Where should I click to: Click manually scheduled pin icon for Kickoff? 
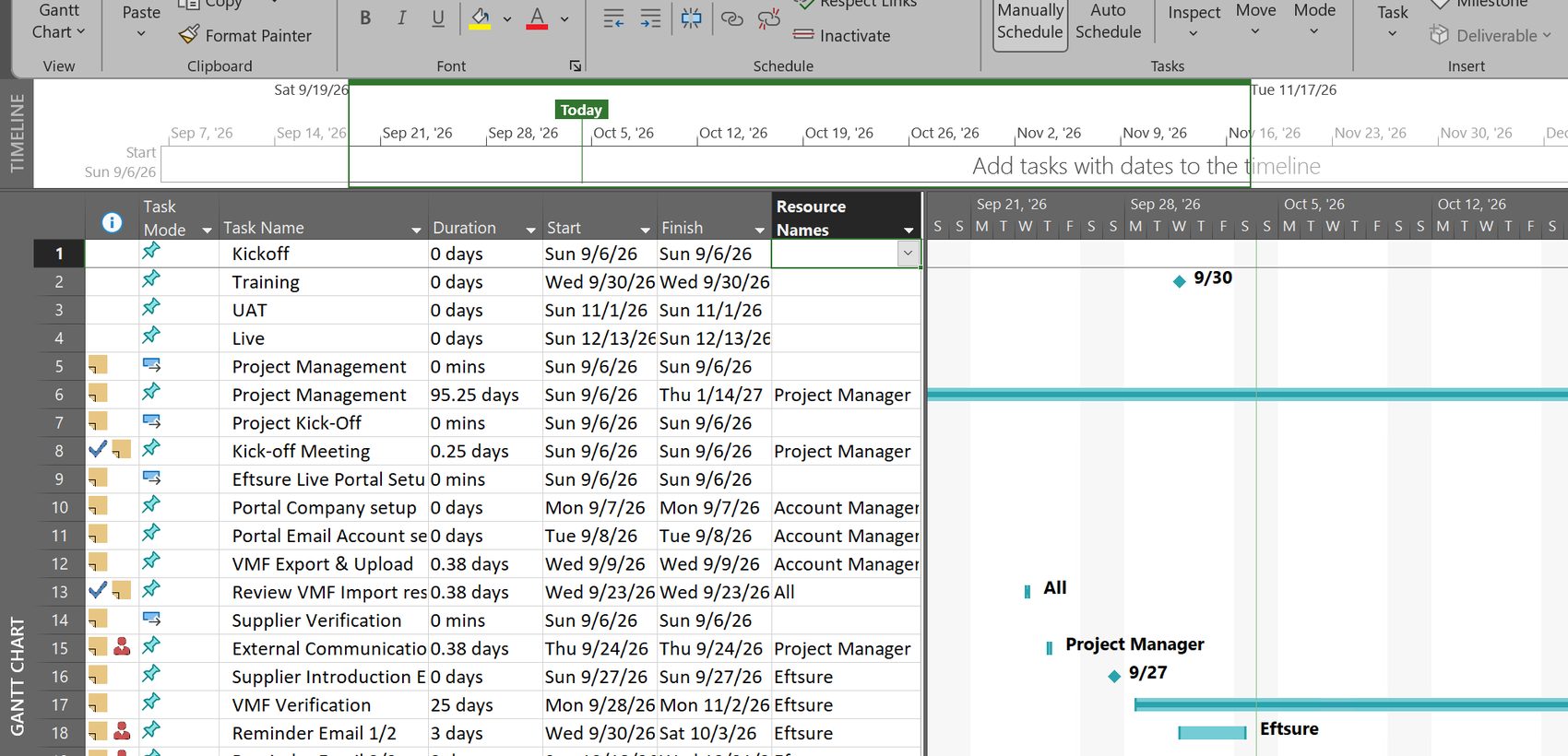click(x=152, y=251)
